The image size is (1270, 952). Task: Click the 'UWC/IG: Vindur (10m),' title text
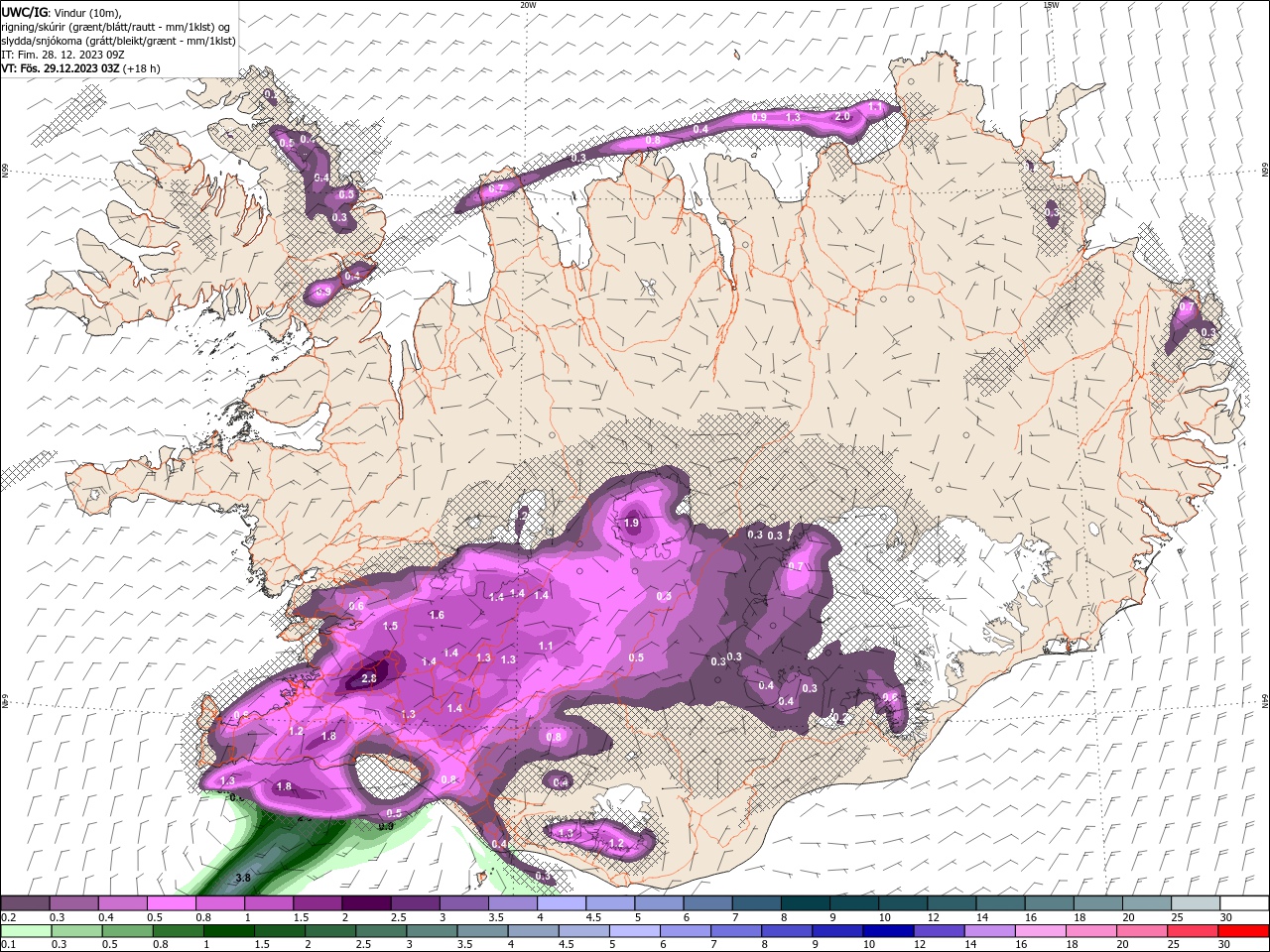[62, 12]
